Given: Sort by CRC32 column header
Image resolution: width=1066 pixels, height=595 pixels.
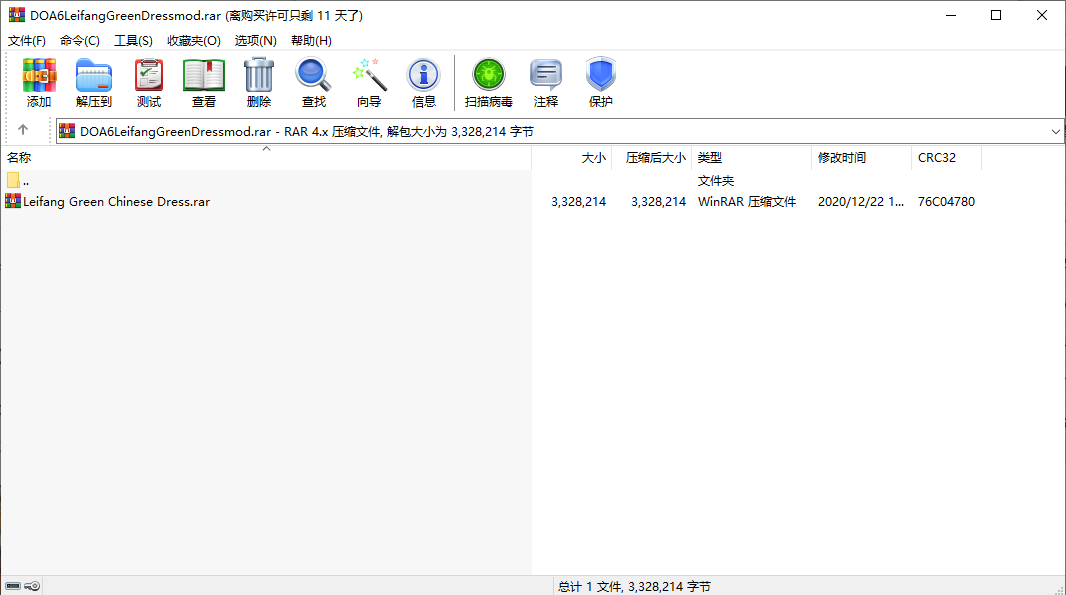Looking at the screenshot, I should pos(947,157).
